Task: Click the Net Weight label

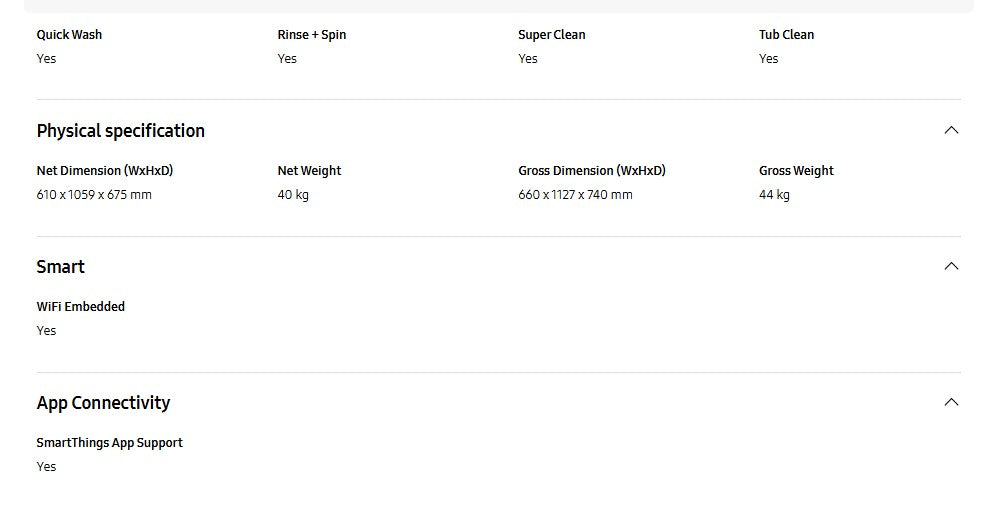Action: coord(309,171)
